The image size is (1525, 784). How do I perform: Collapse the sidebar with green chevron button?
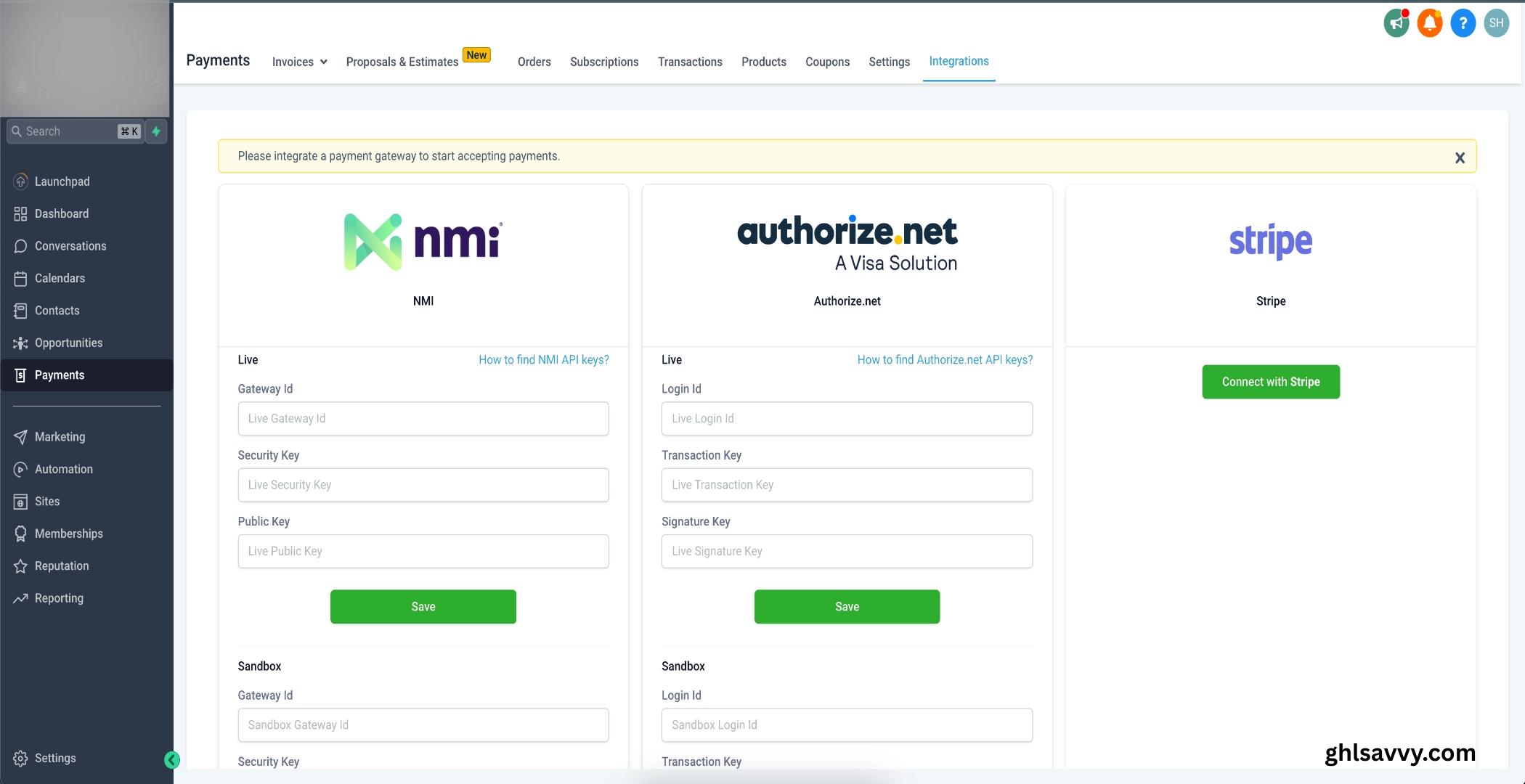point(172,759)
